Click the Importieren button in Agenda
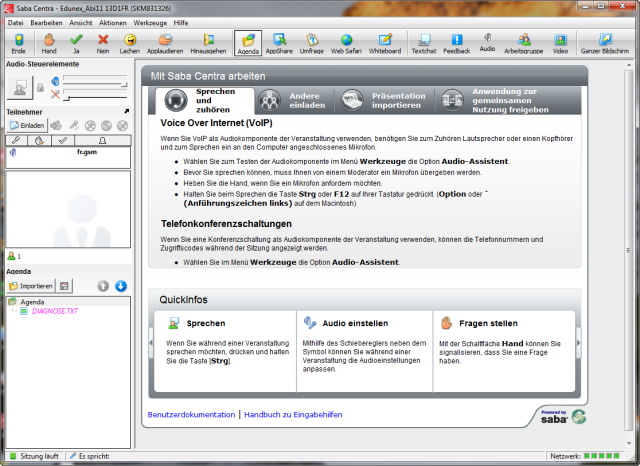The image size is (640, 466). point(31,286)
